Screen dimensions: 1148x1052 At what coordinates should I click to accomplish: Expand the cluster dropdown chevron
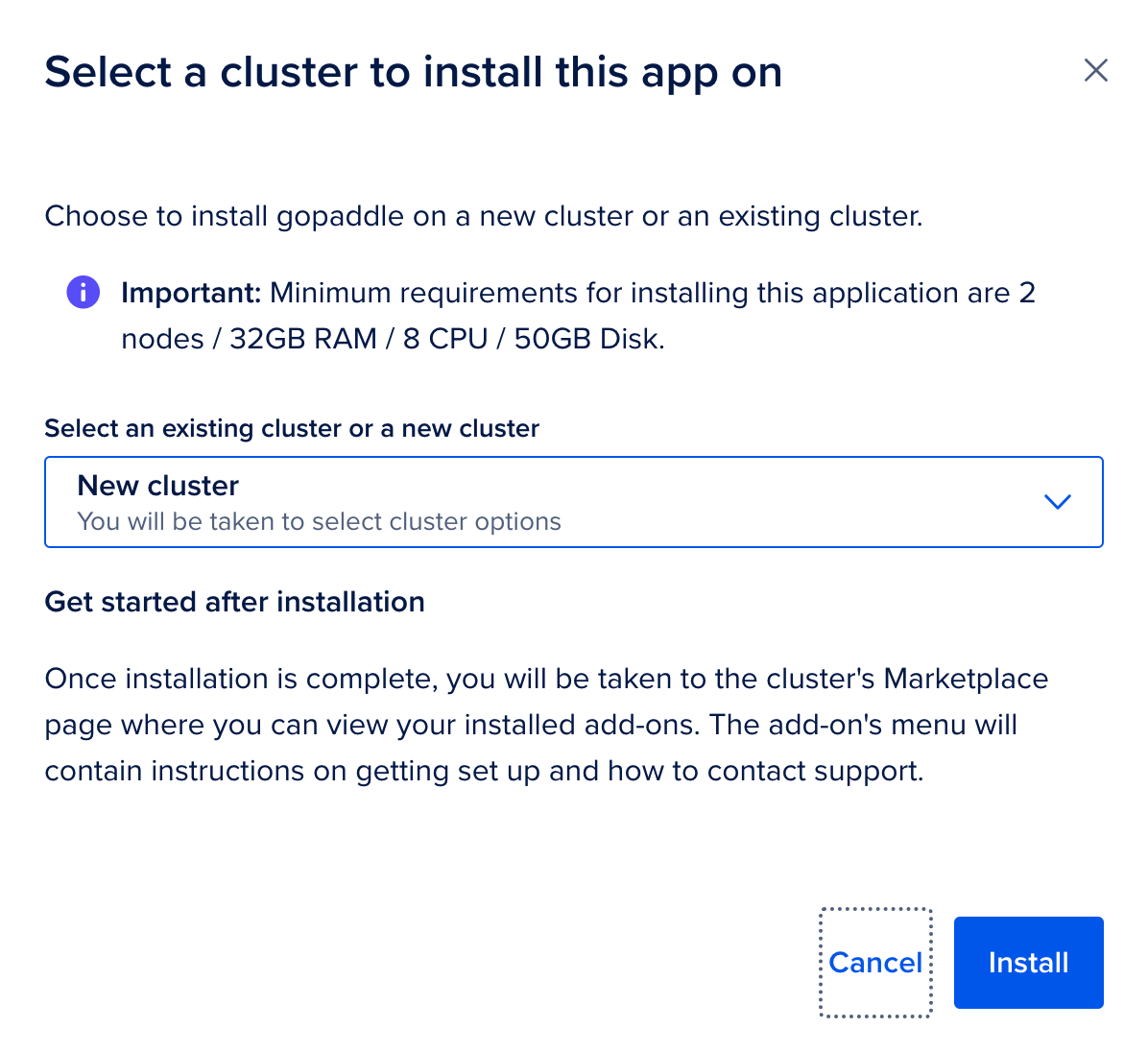coord(1057,502)
